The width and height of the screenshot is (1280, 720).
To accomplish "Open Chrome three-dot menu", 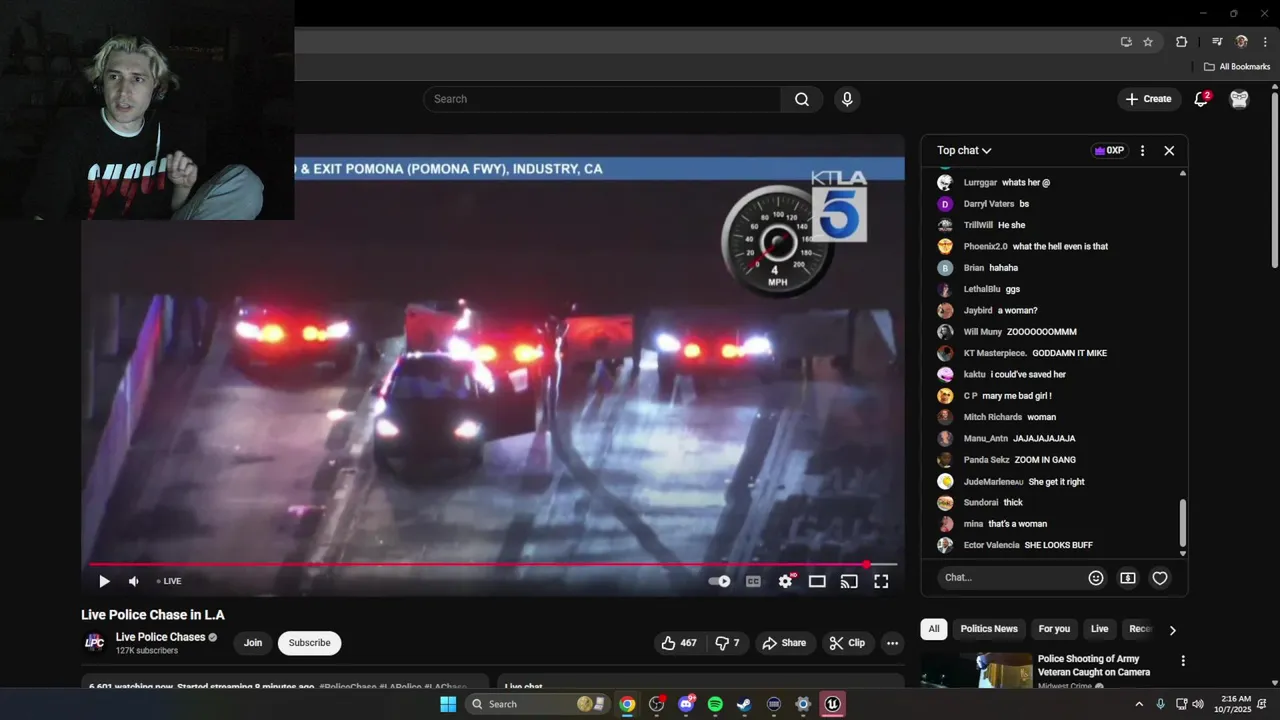I will point(1265,42).
